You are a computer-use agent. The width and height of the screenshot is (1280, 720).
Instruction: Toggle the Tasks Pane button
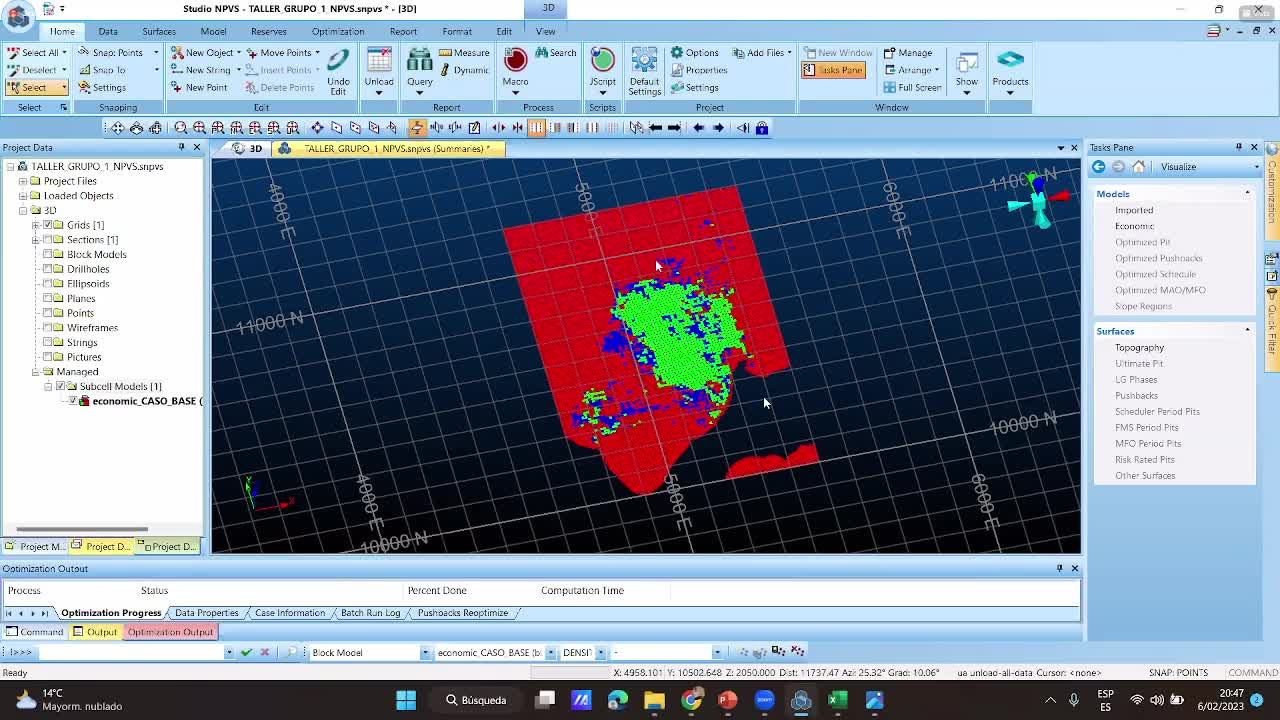click(833, 70)
